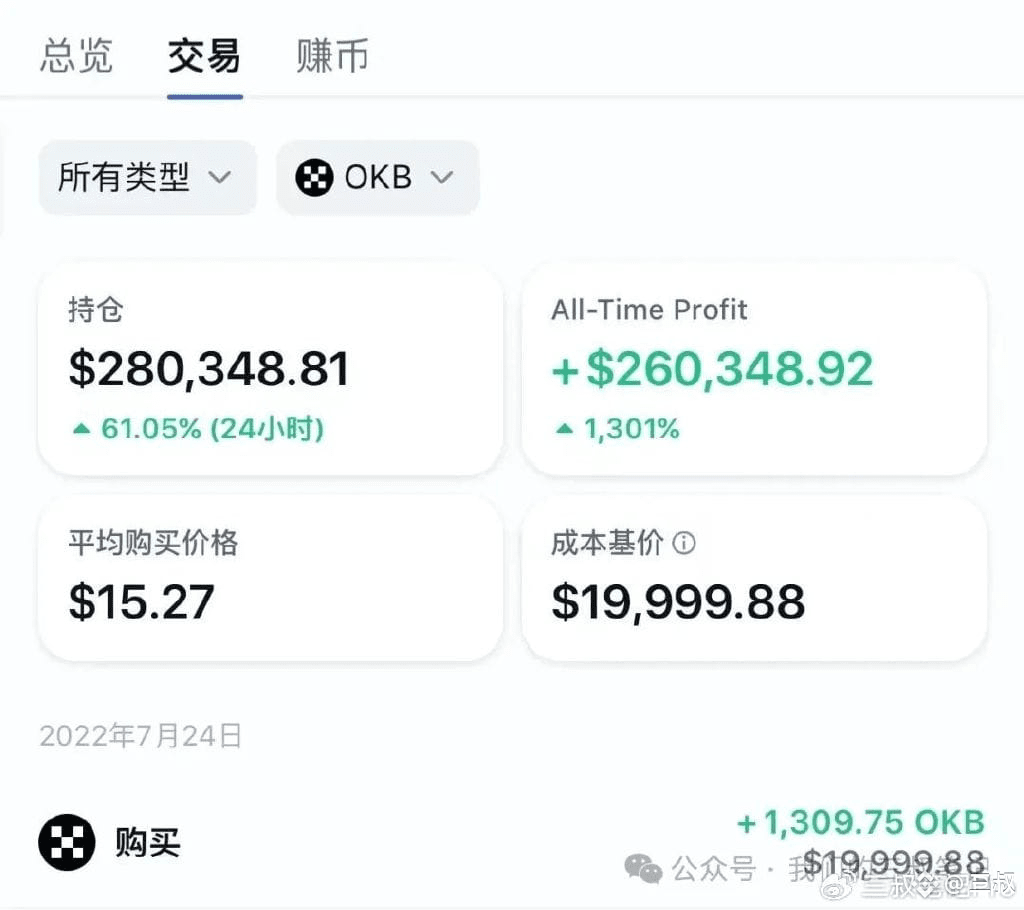Click the WeChat watermark icon
Image resolution: width=1024 pixels, height=910 pixels.
pos(643,869)
